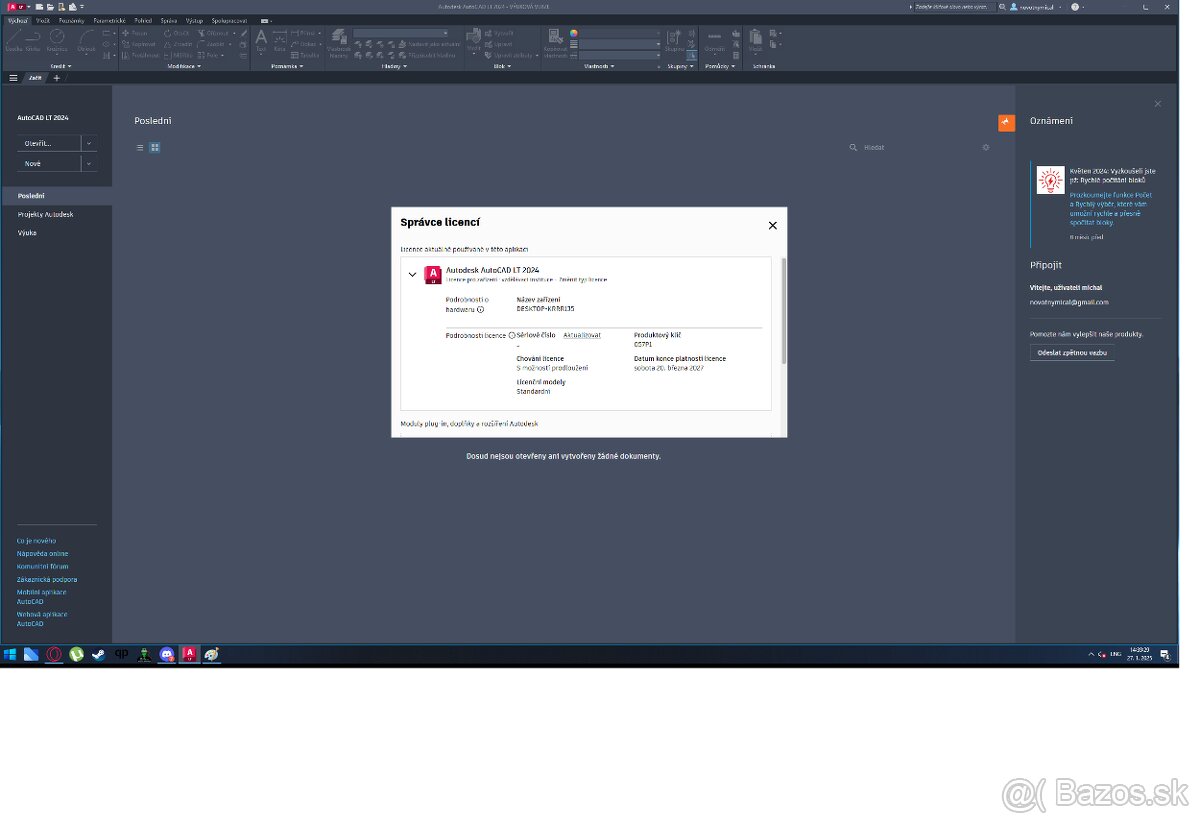
Task: Click Odeslat zpětnou vazbu button
Action: point(1072,353)
